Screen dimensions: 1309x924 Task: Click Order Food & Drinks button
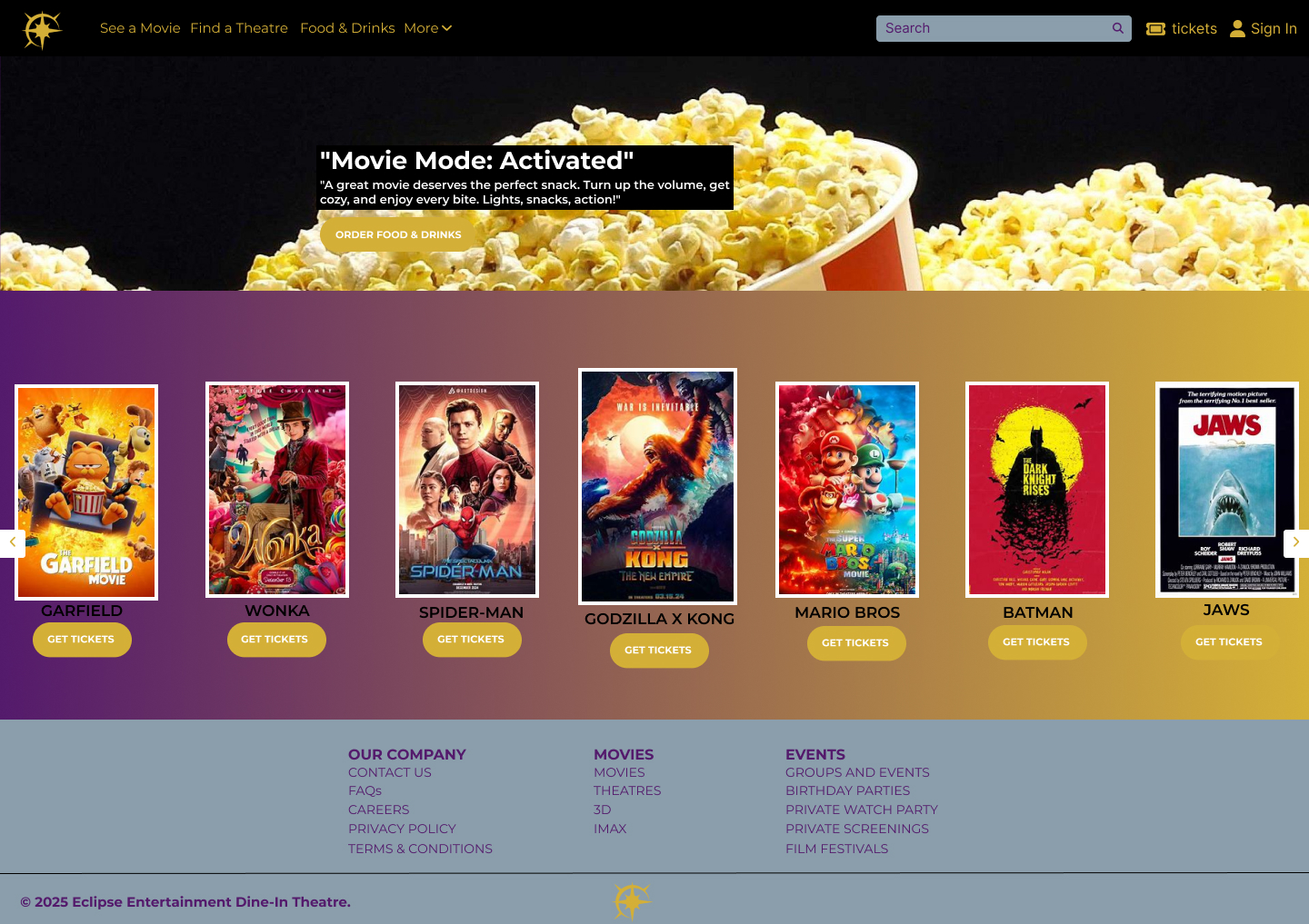398,234
